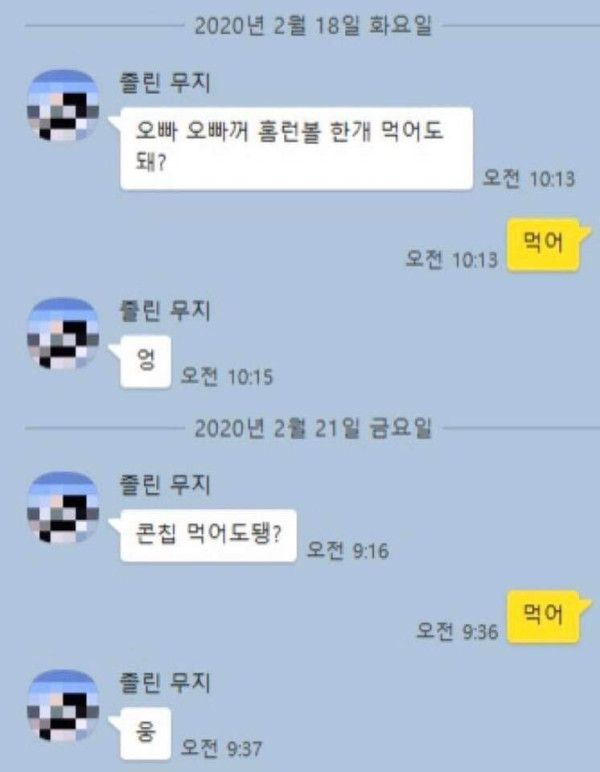Click the 오전 9:37 timestamp

pyautogui.click(x=221, y=749)
